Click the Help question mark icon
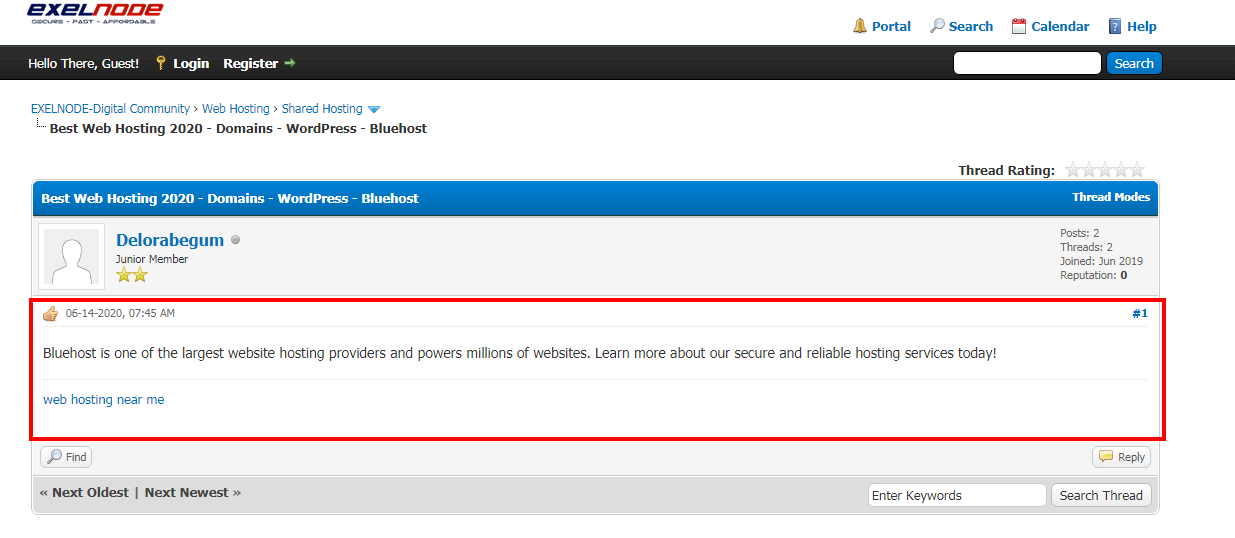The height and width of the screenshot is (538, 1235). click(1115, 26)
